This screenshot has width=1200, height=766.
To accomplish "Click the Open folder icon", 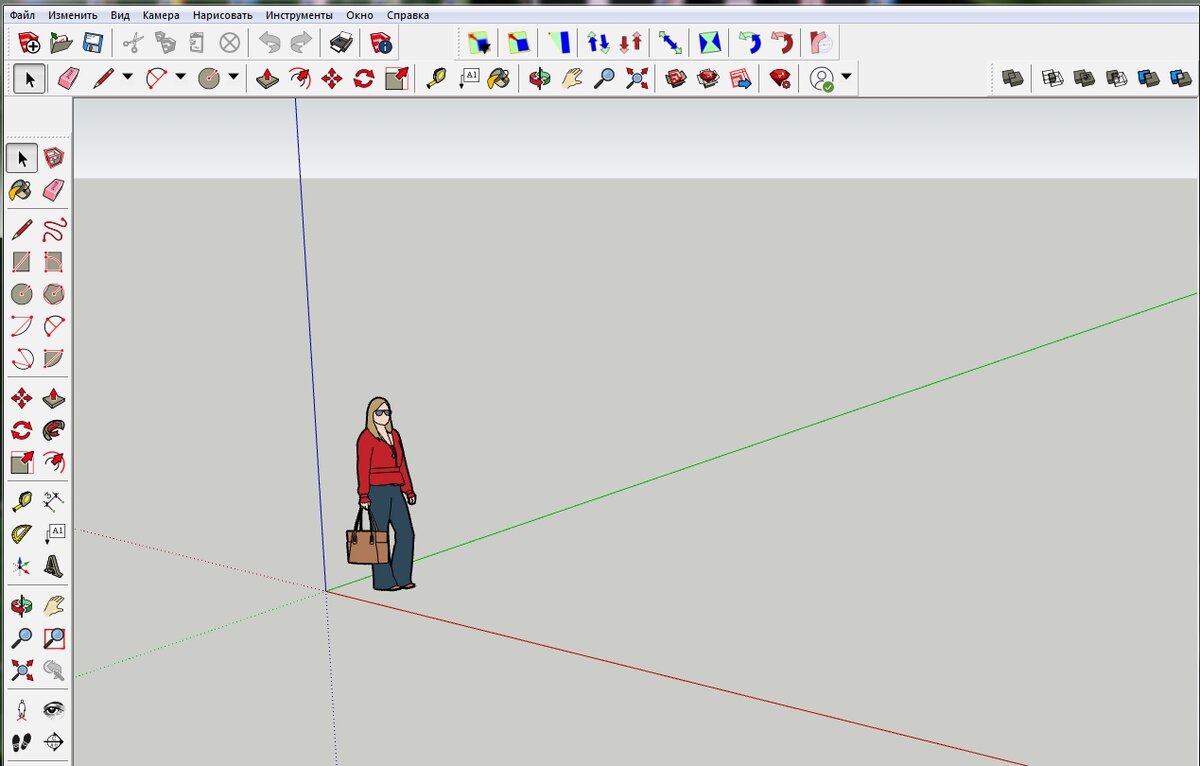I will click(61, 43).
